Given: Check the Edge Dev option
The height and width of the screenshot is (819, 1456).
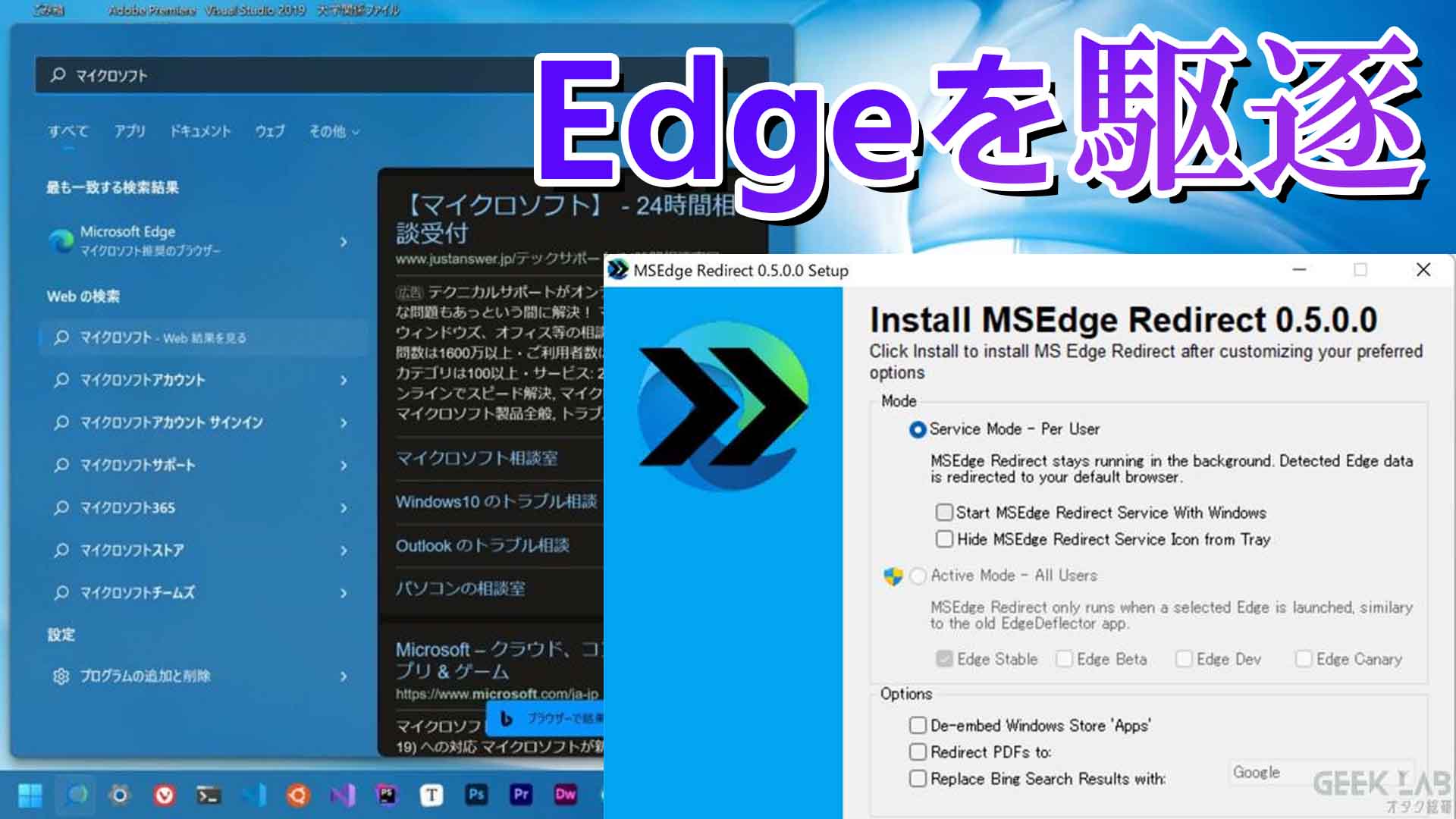Looking at the screenshot, I should tap(1184, 659).
